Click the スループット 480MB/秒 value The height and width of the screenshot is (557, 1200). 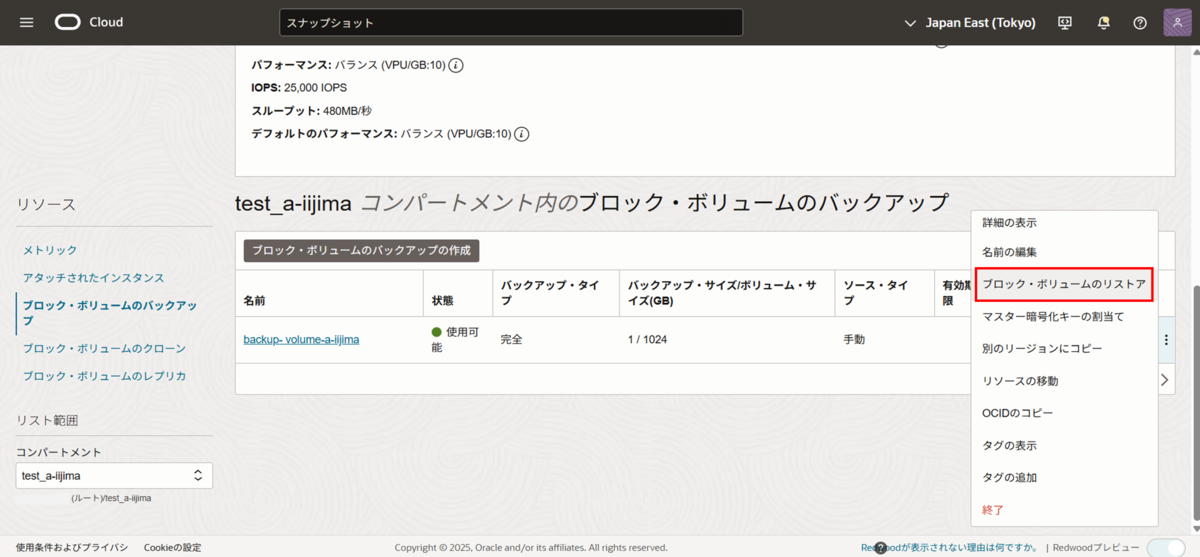point(347,111)
